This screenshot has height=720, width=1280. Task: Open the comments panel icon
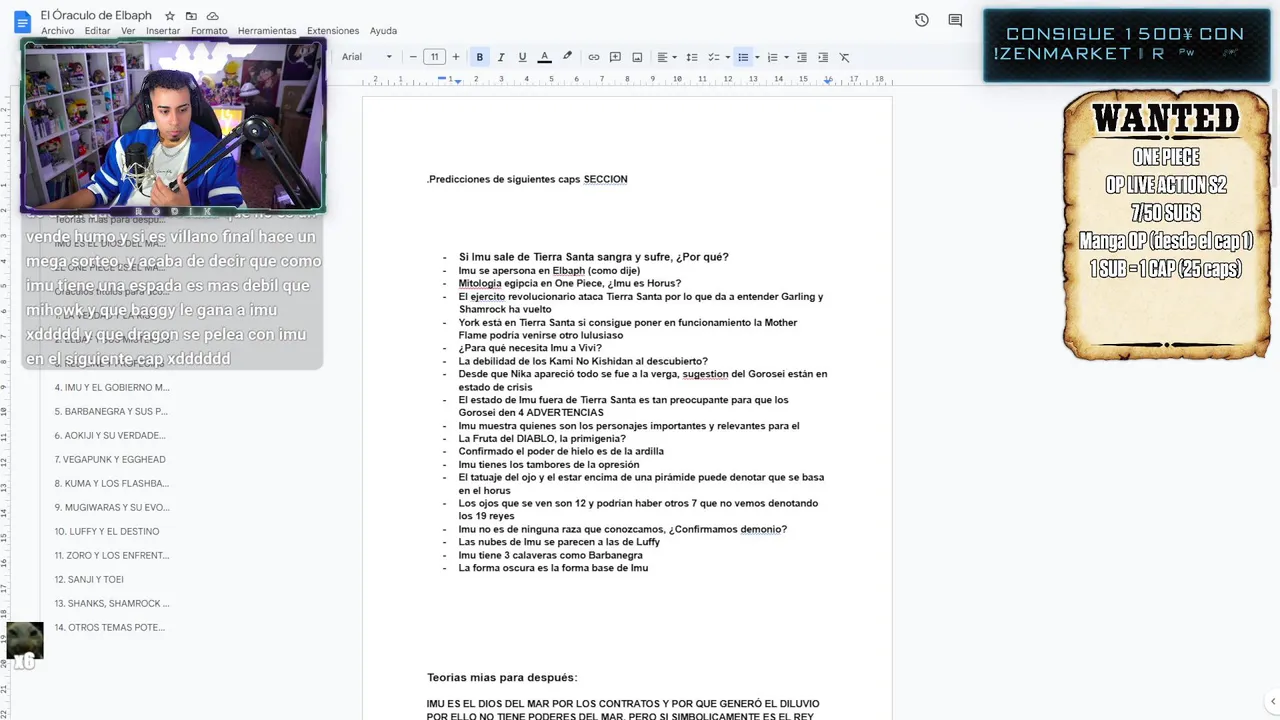[955, 20]
